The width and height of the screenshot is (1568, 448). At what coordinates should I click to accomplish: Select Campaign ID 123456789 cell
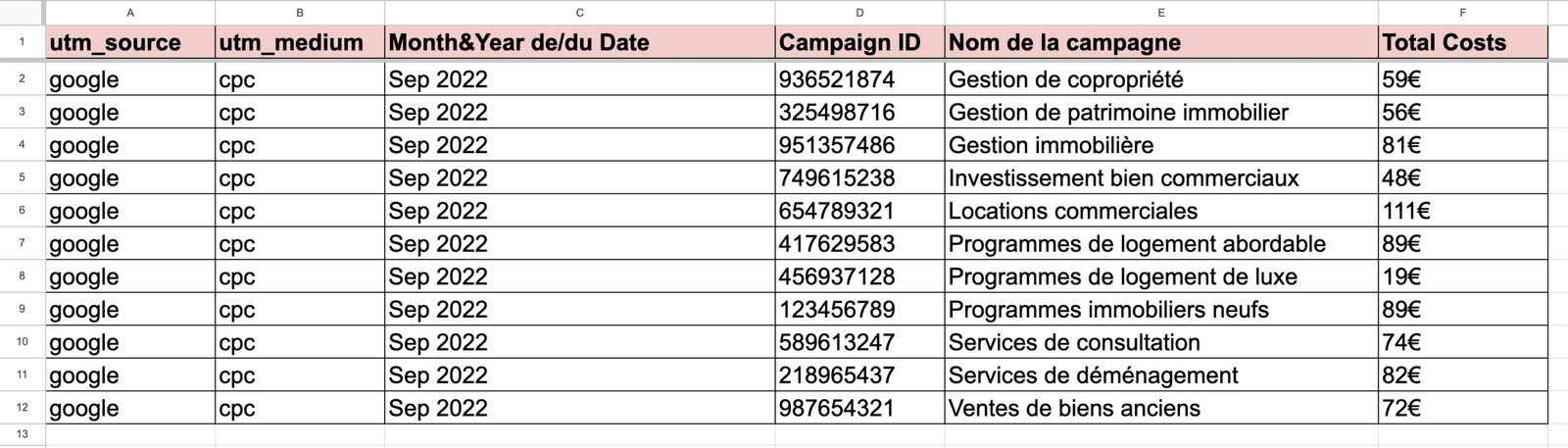point(859,310)
